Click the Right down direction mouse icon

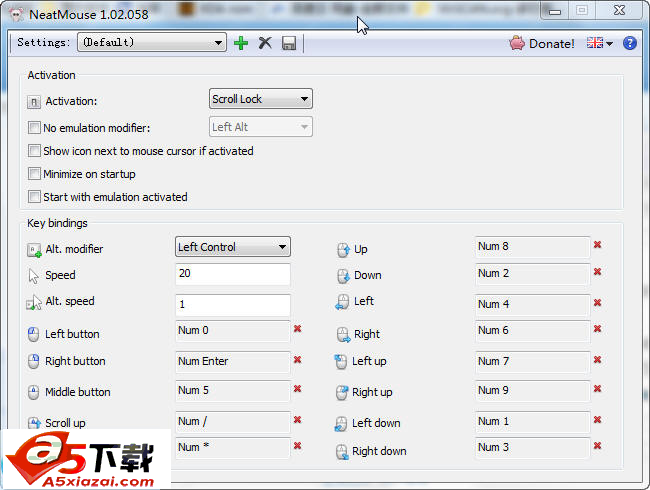(x=342, y=452)
